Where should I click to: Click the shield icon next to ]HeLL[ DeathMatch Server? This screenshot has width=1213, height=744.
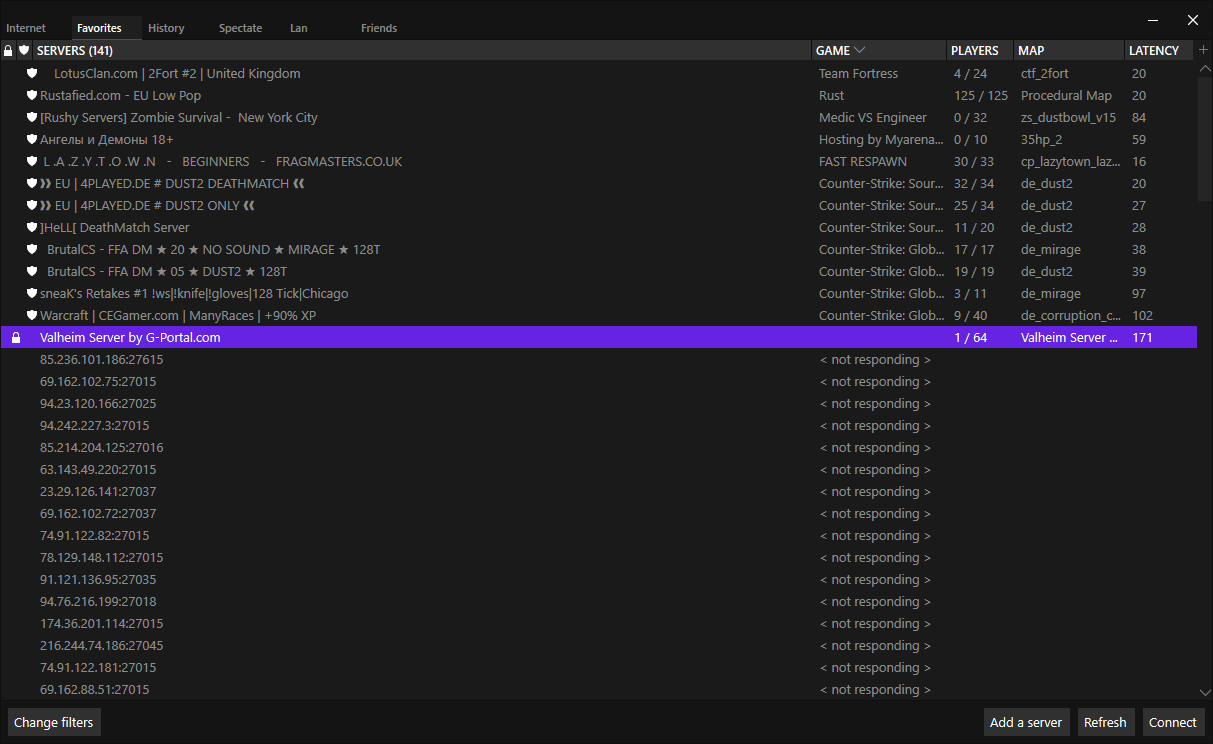coord(32,228)
